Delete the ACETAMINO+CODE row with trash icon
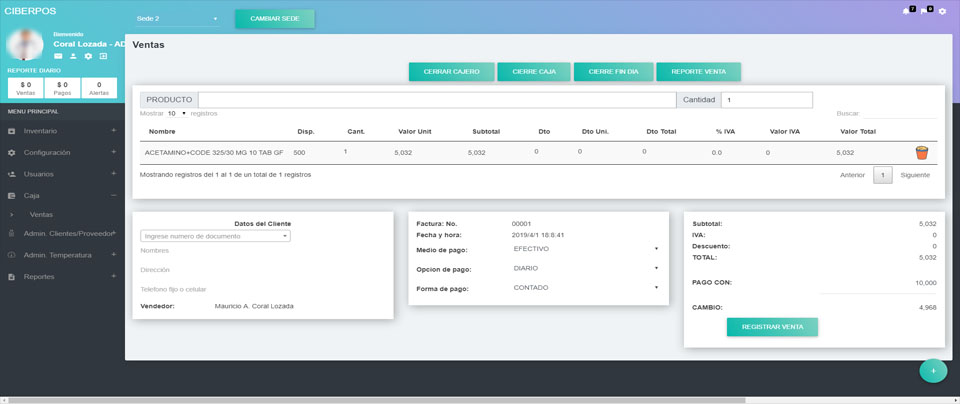This screenshot has width=960, height=404. (921, 152)
